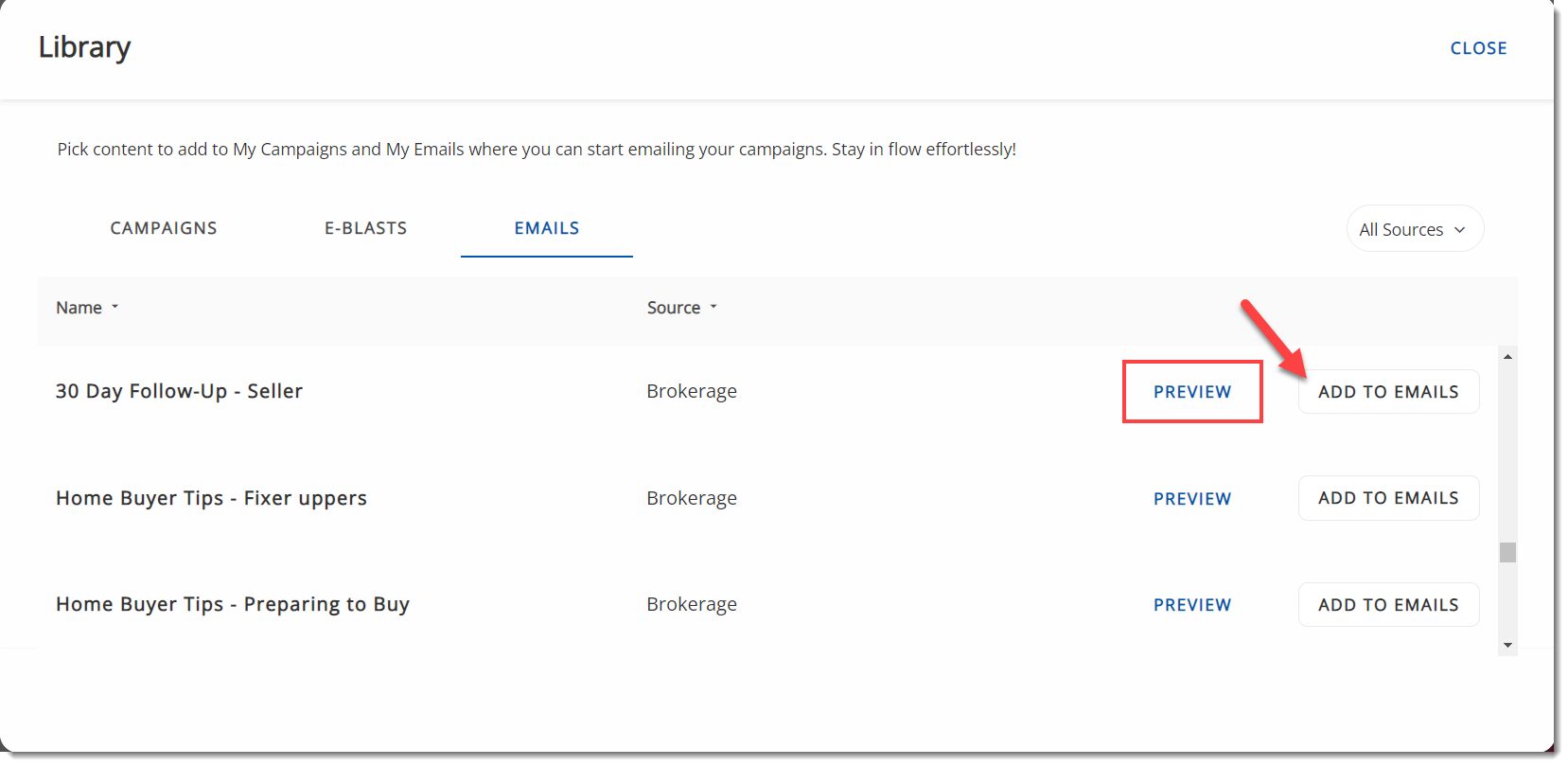Screen dimensions: 1568x766
Task: Switch to the E-Blasts tab
Action: 365,228
